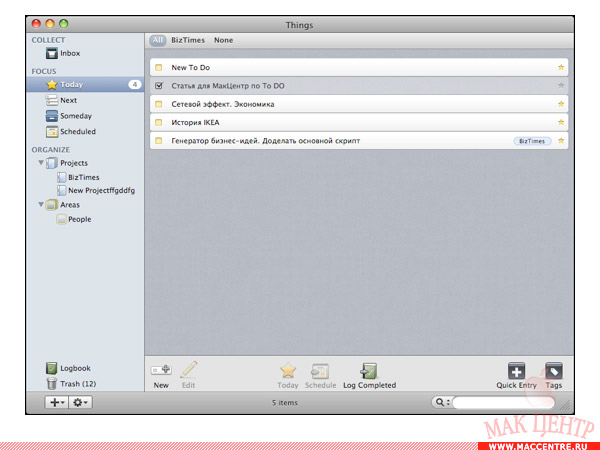Open the plus add dropdown button
600x450 pixels.
point(57,402)
